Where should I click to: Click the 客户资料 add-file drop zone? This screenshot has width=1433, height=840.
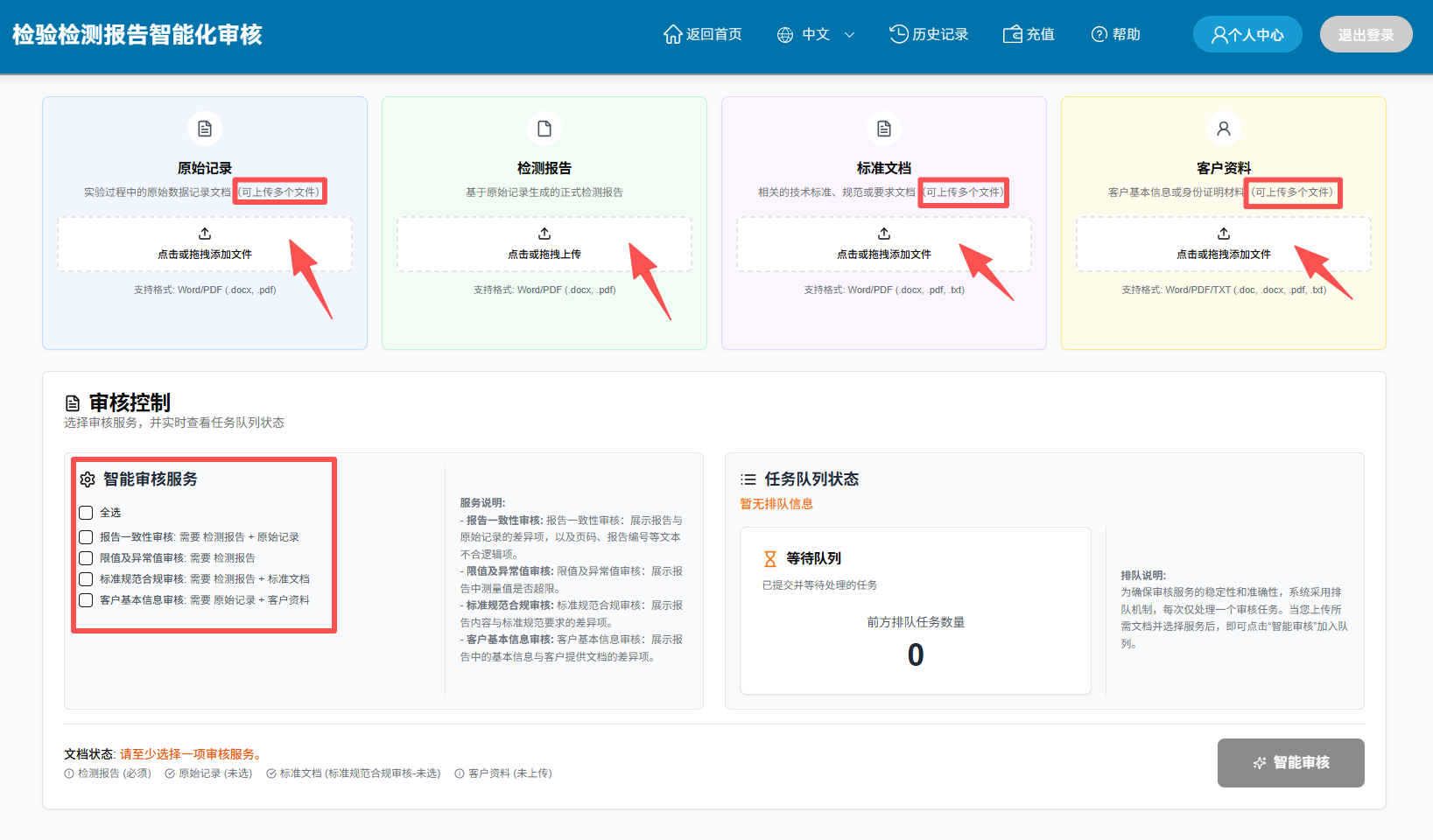[1224, 244]
